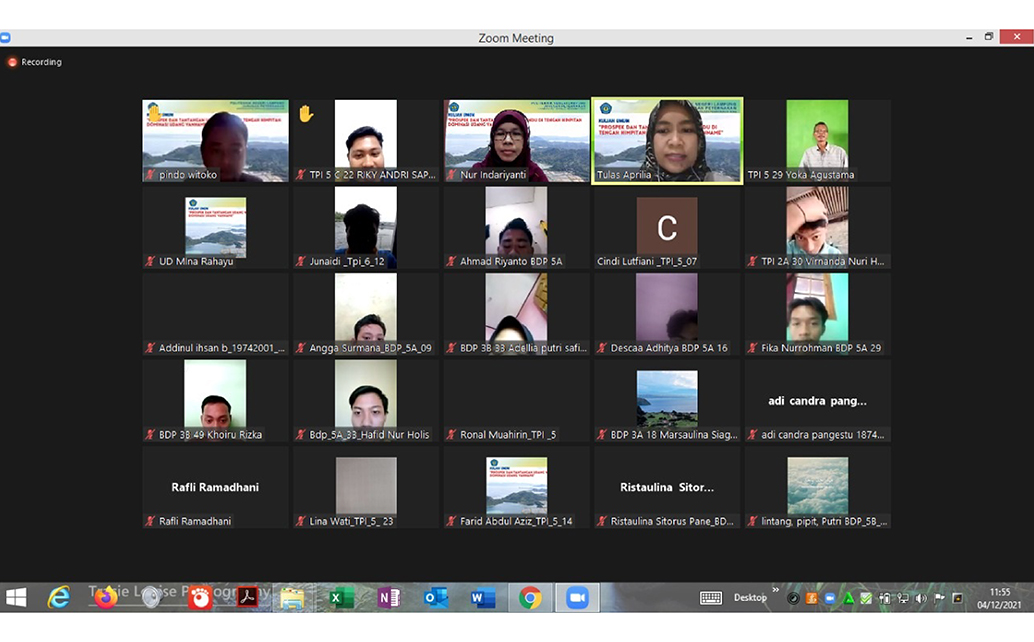
Task: Click the muted mic icon next to Junaidi
Action: click(x=301, y=262)
